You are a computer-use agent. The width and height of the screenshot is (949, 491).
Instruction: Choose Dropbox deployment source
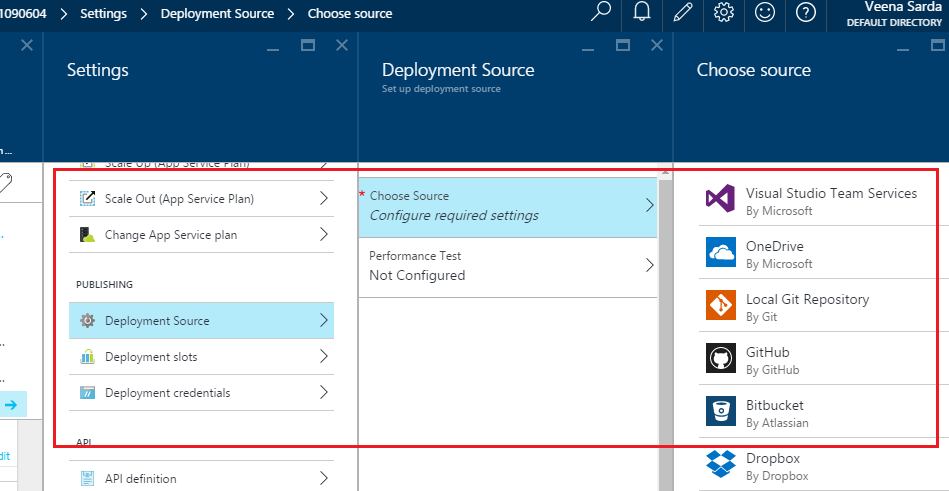tap(774, 466)
